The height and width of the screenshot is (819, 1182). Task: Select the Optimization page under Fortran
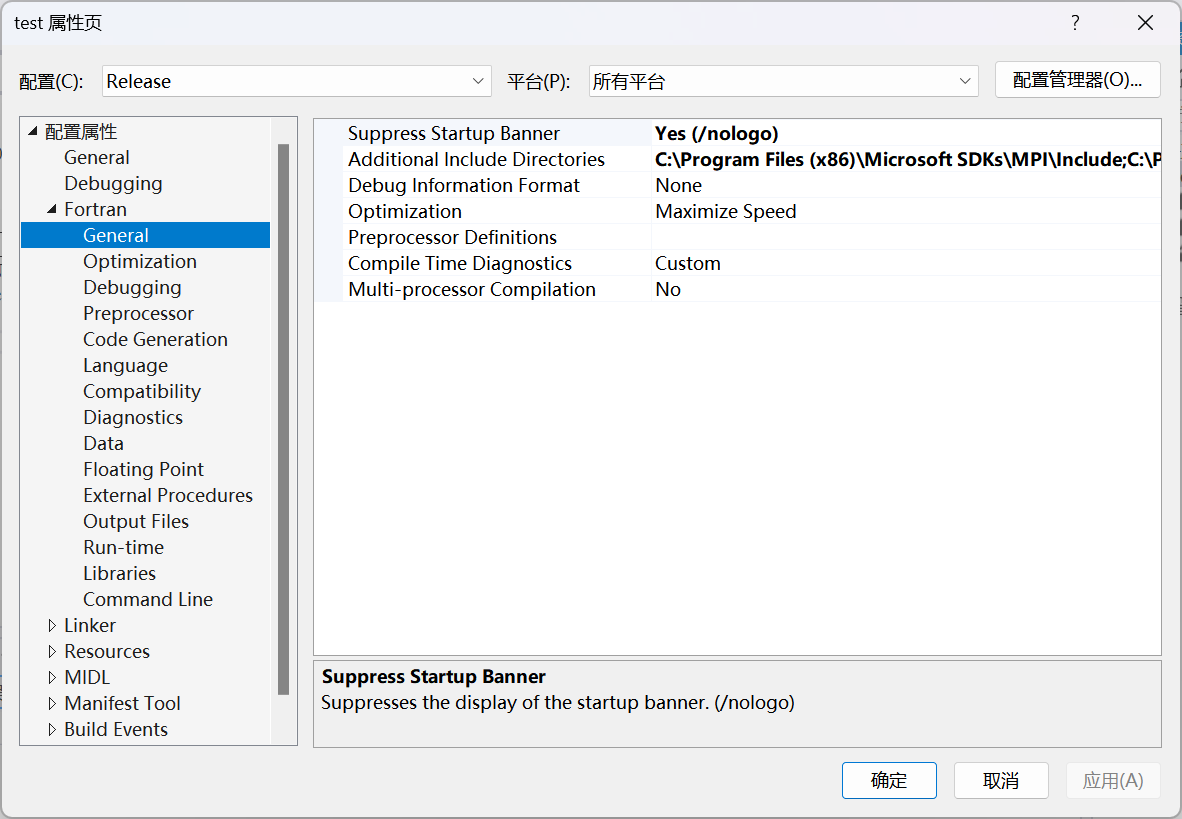pyautogui.click(x=140, y=261)
